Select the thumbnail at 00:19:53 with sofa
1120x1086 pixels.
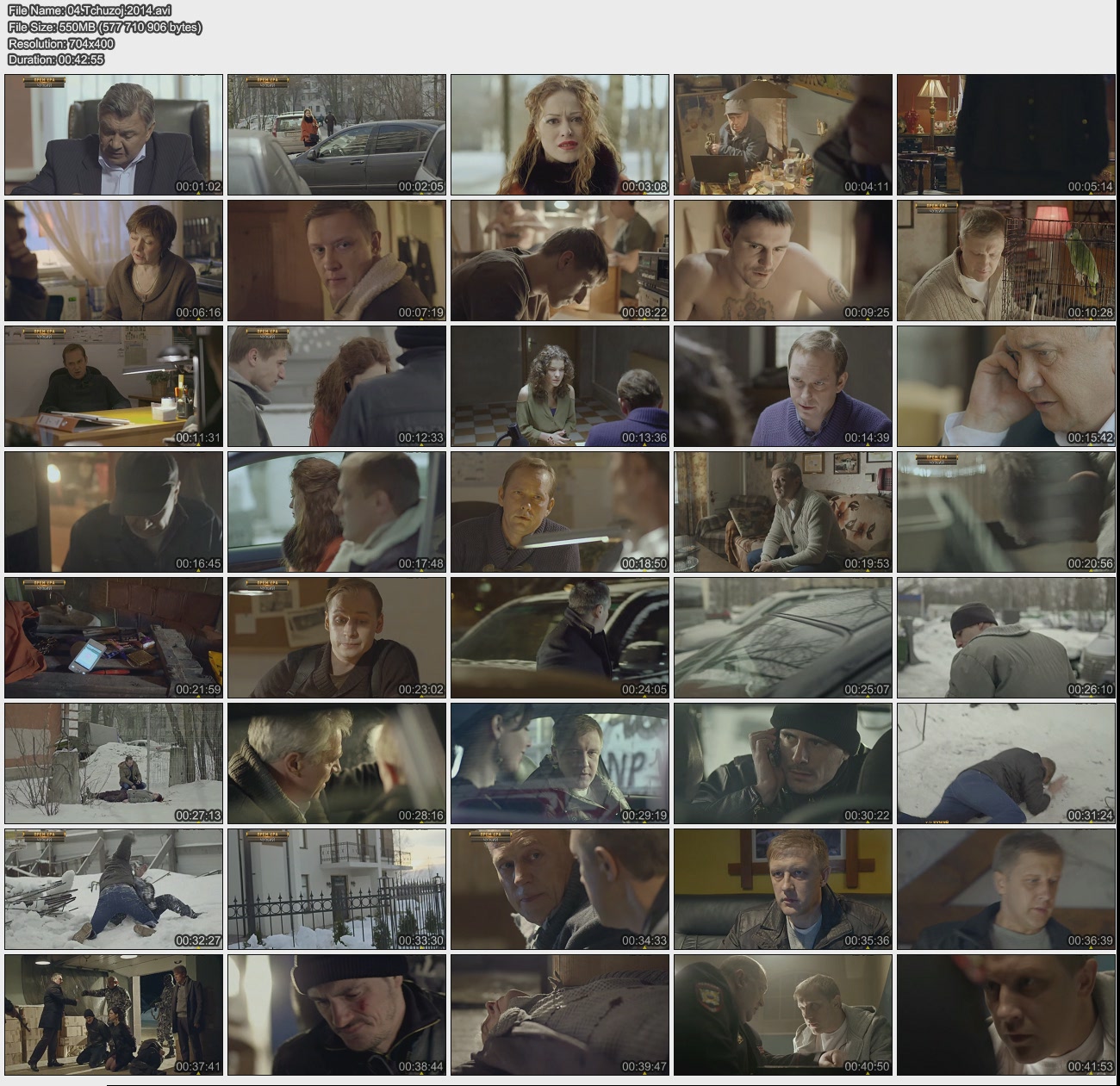click(782, 512)
